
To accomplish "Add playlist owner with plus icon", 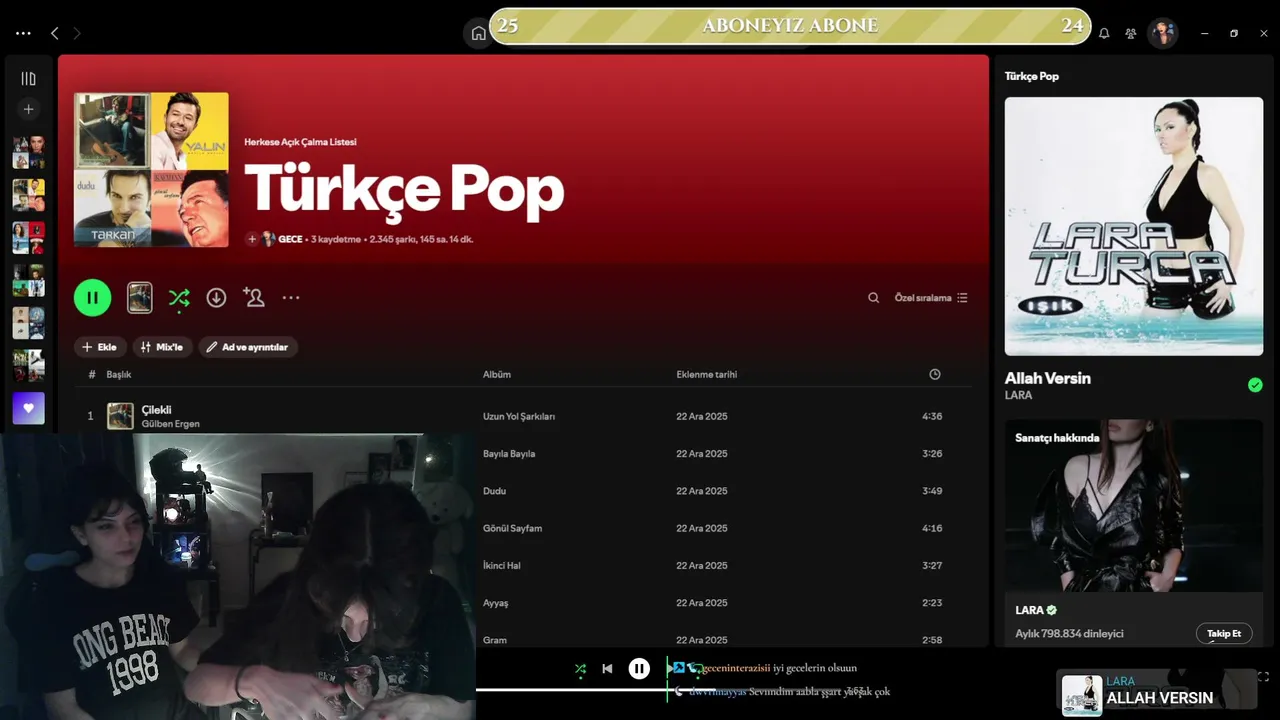I will click(252, 239).
